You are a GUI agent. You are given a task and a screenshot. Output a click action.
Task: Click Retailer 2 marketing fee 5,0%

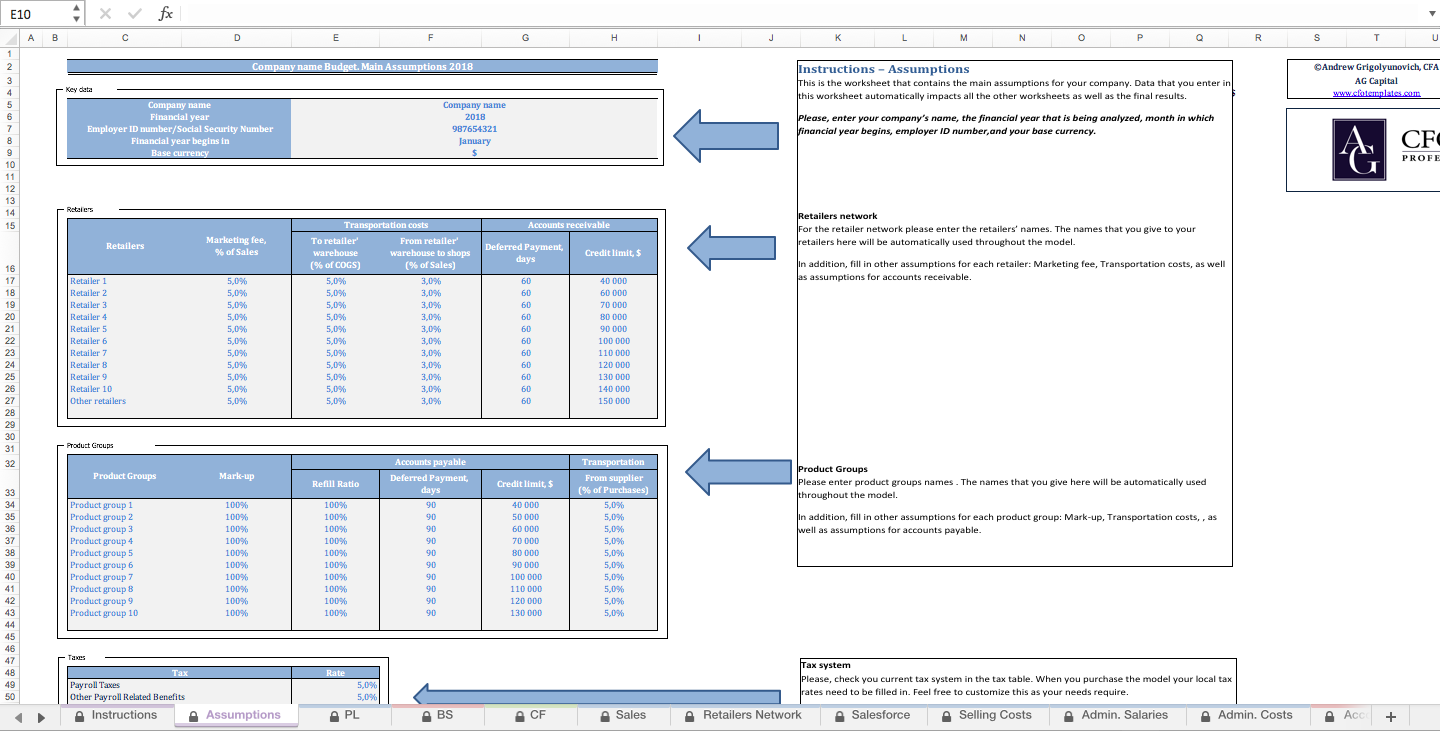pos(236,293)
